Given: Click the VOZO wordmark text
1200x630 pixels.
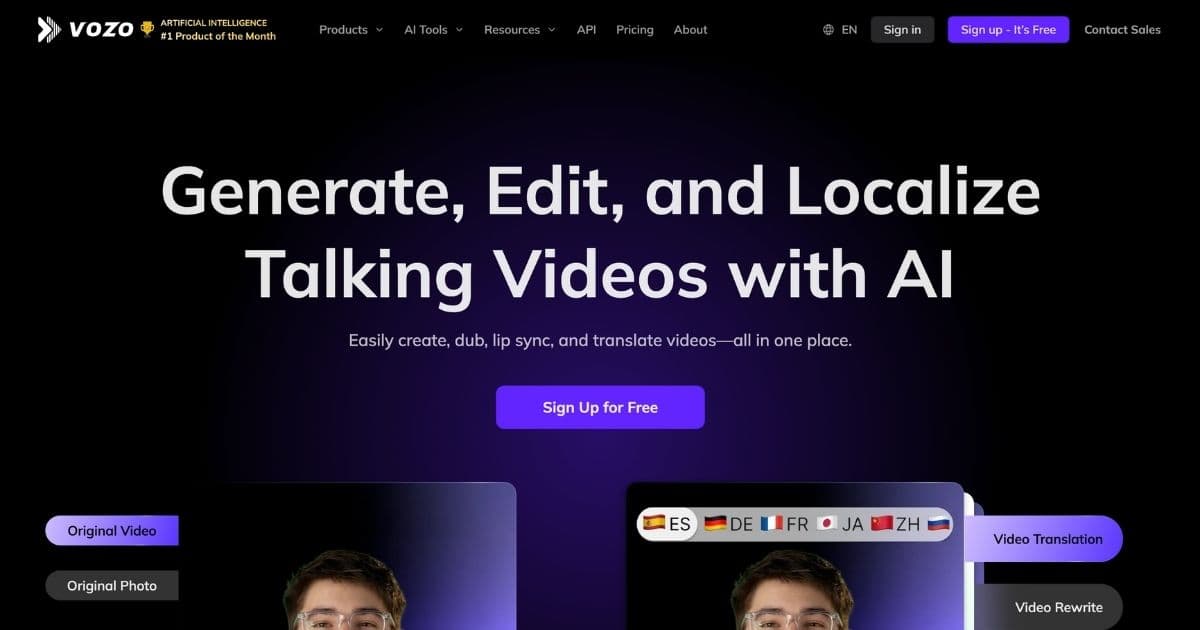Looking at the screenshot, I should (x=101, y=30).
